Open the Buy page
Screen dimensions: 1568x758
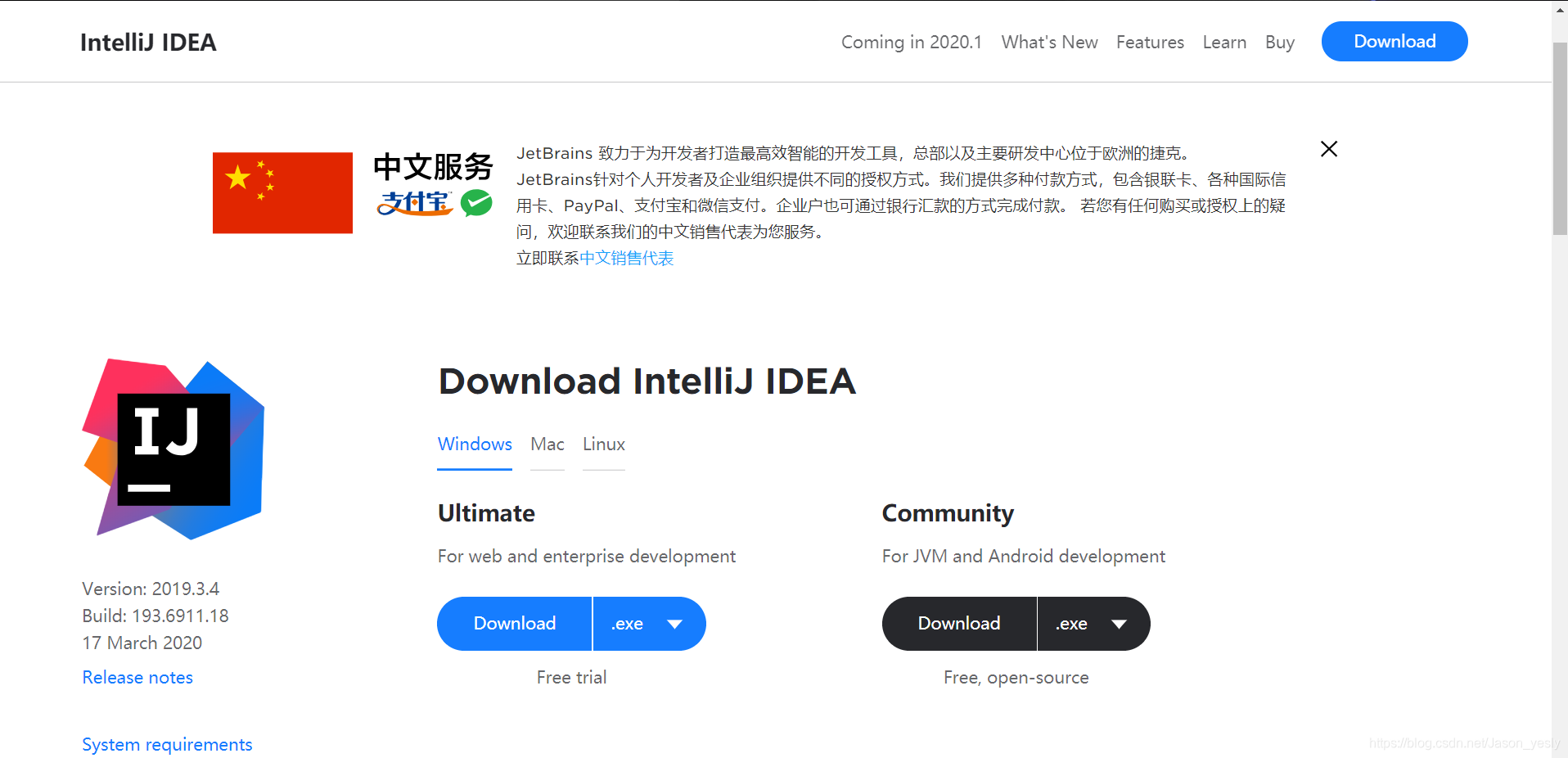coord(1280,43)
